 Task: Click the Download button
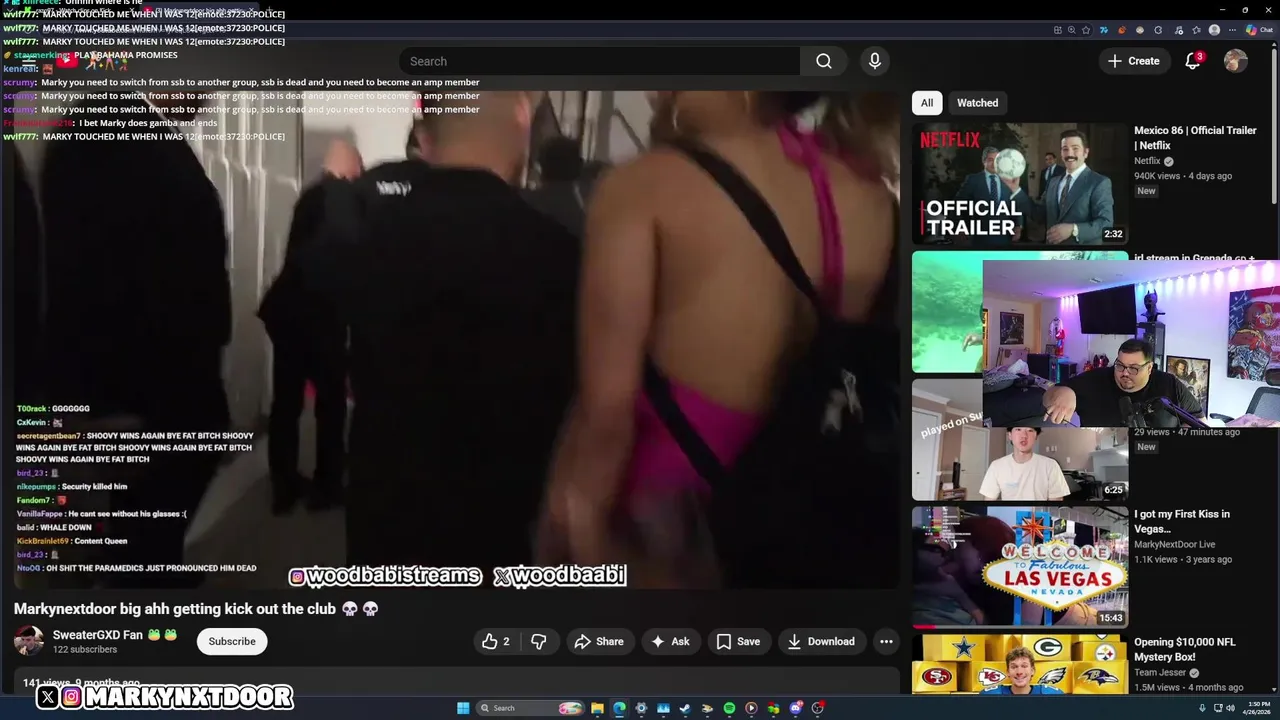point(820,642)
